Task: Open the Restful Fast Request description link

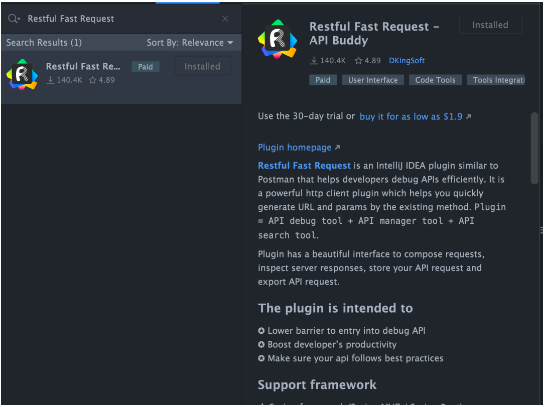Action: pos(304,165)
